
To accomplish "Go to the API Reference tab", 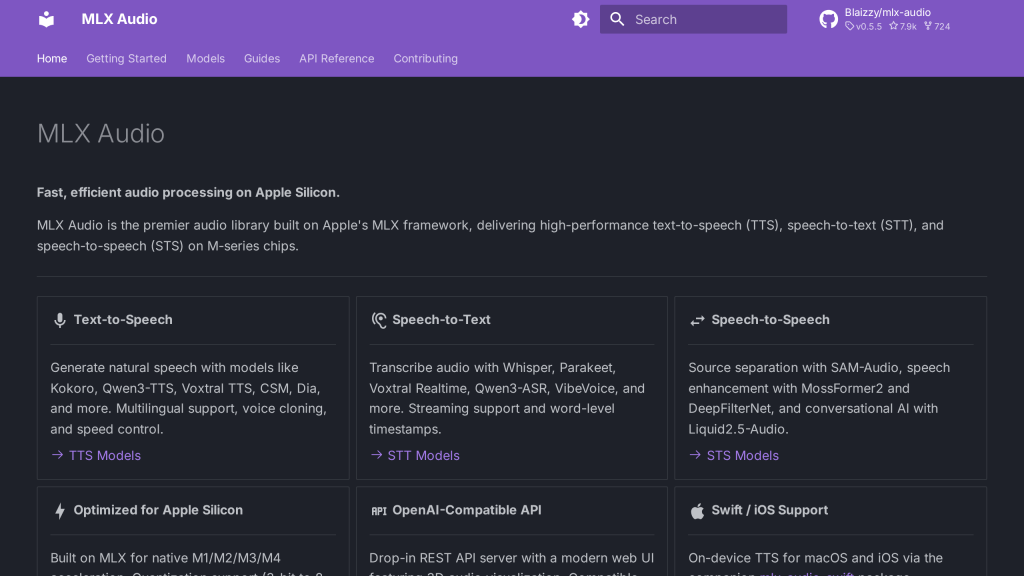I will point(337,59).
